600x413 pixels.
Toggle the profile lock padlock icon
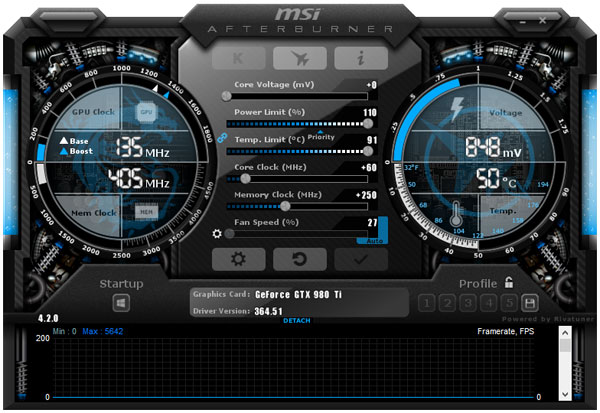click(509, 283)
